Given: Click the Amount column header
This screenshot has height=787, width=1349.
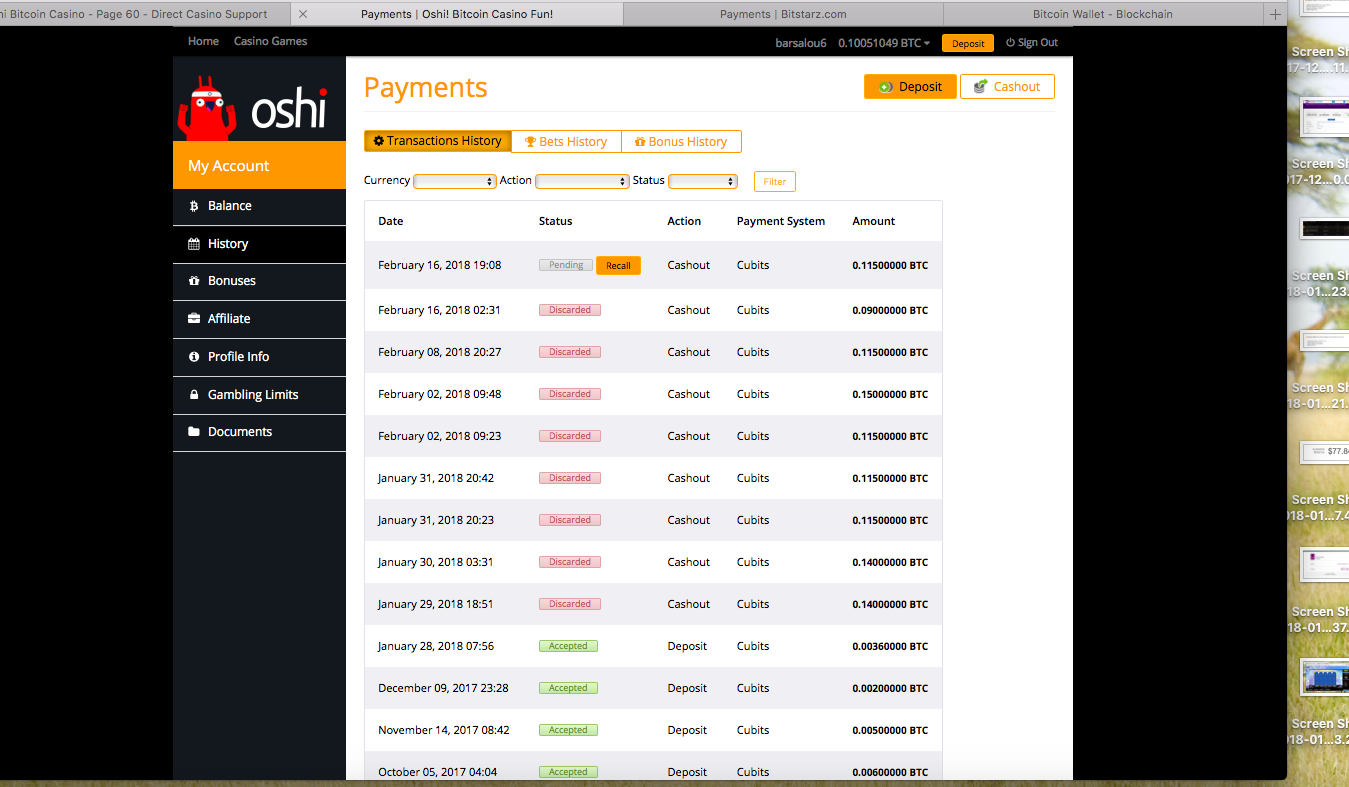Looking at the screenshot, I should tap(874, 221).
